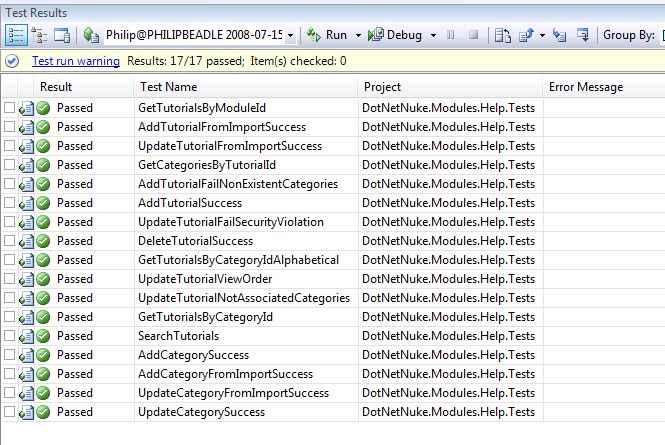Open test run details window icon
This screenshot has width=665, height=445.
(x=62, y=35)
